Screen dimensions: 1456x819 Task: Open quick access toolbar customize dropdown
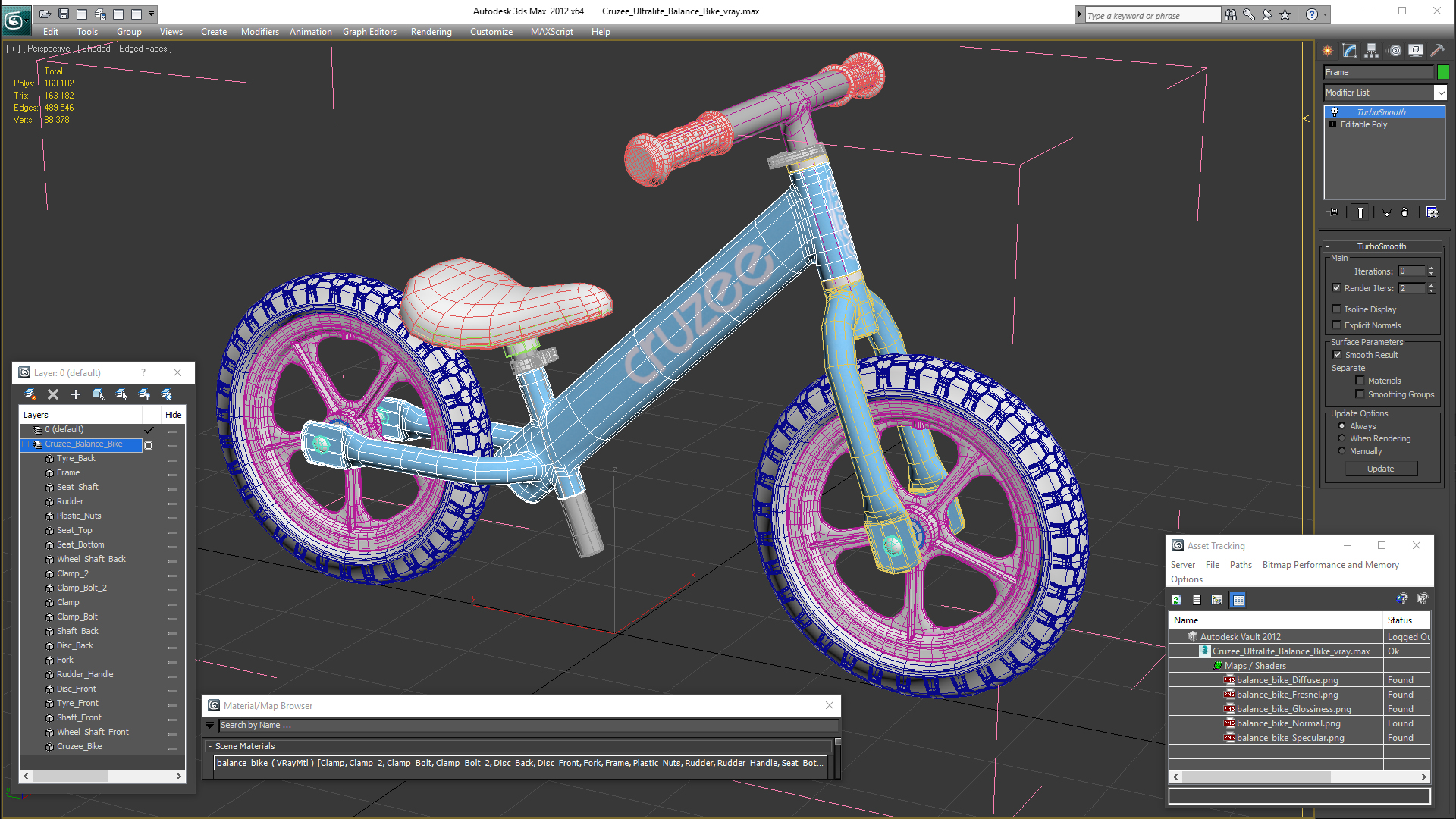point(152,14)
